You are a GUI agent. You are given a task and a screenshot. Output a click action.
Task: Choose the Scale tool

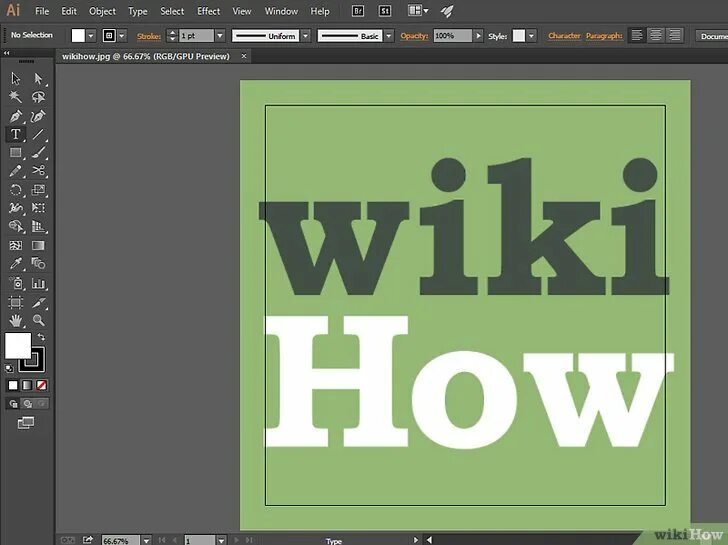[38, 189]
